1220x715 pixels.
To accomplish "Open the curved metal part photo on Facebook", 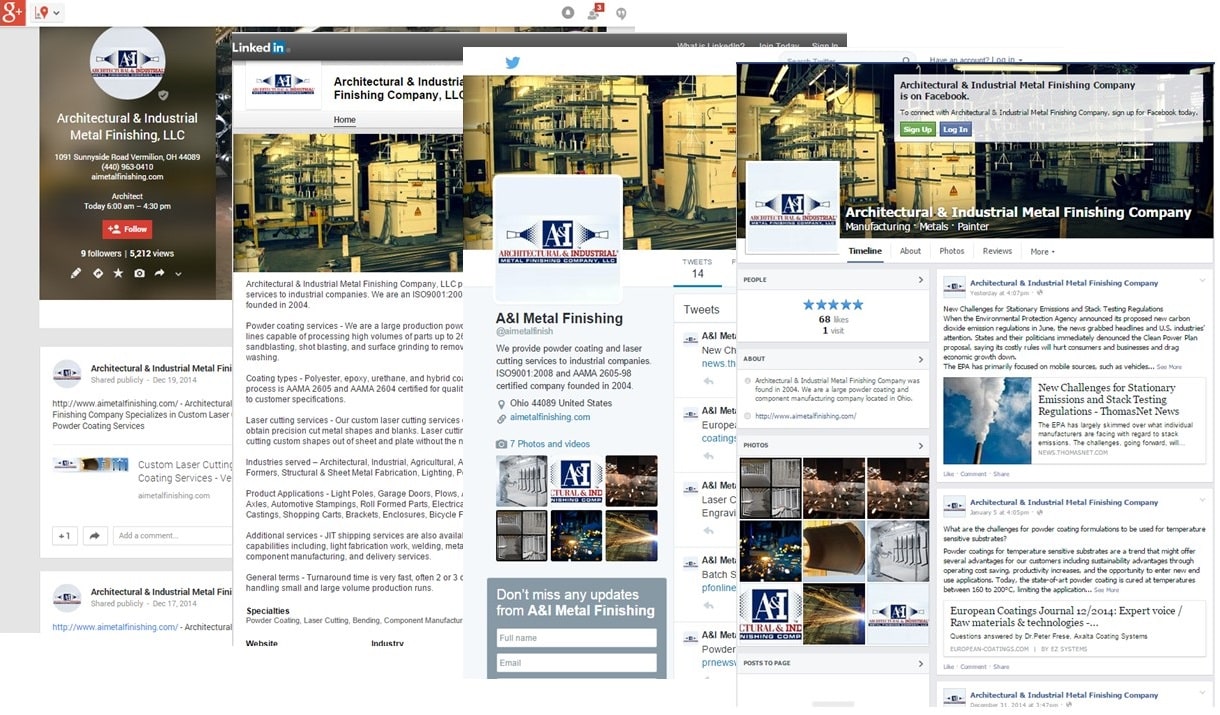I will pyautogui.click(x=834, y=551).
